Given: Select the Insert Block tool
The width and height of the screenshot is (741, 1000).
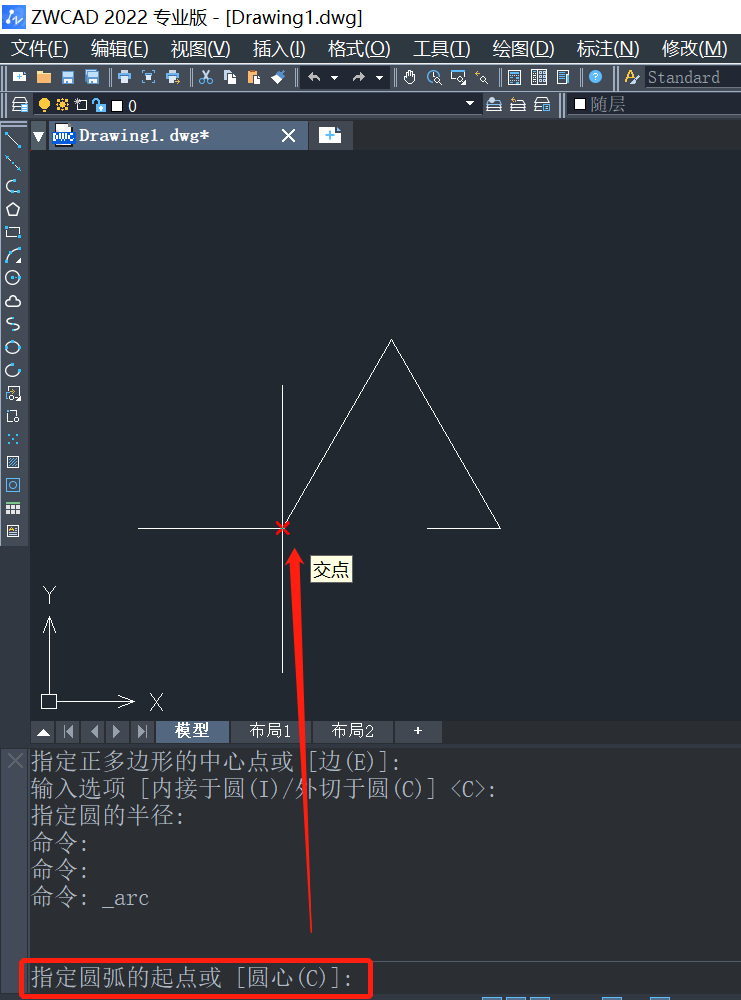Looking at the screenshot, I should [x=13, y=393].
